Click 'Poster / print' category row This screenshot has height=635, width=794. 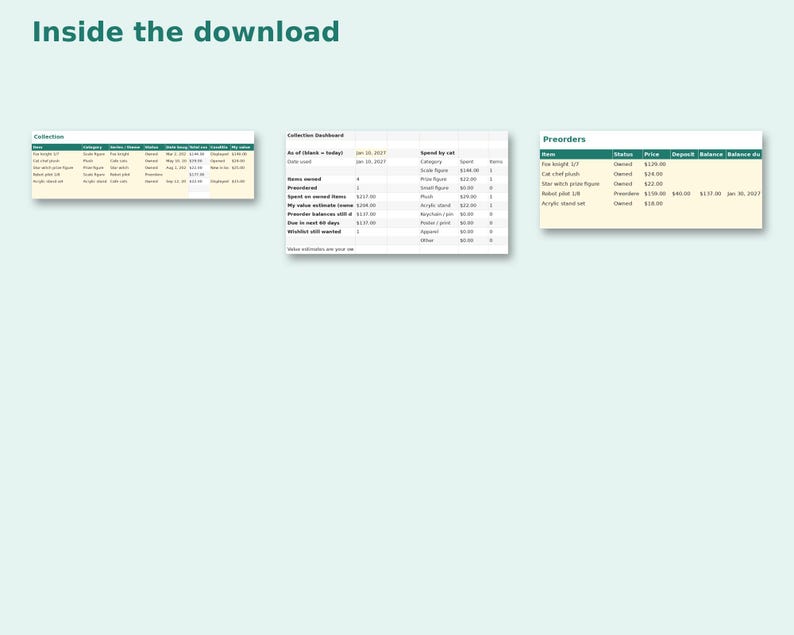click(435, 223)
